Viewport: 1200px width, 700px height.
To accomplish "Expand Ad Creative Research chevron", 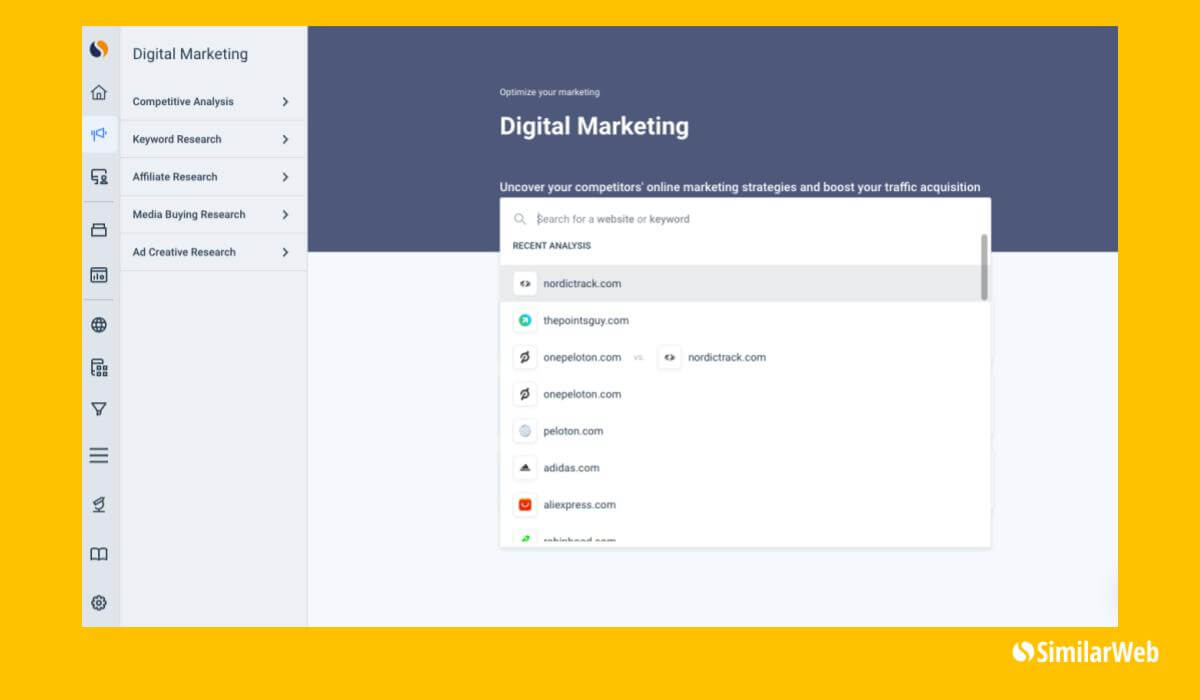I will (x=285, y=252).
